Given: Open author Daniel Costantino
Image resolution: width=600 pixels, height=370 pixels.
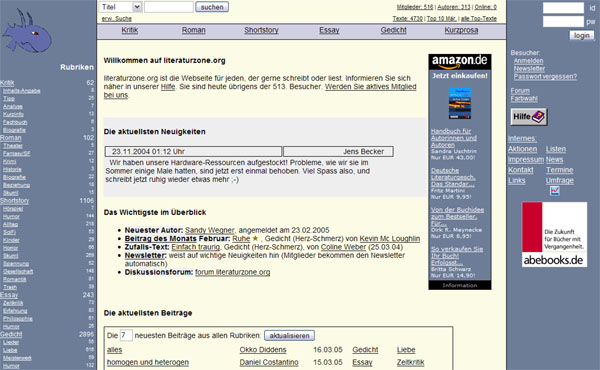Looking at the screenshot, I should tap(269, 362).
